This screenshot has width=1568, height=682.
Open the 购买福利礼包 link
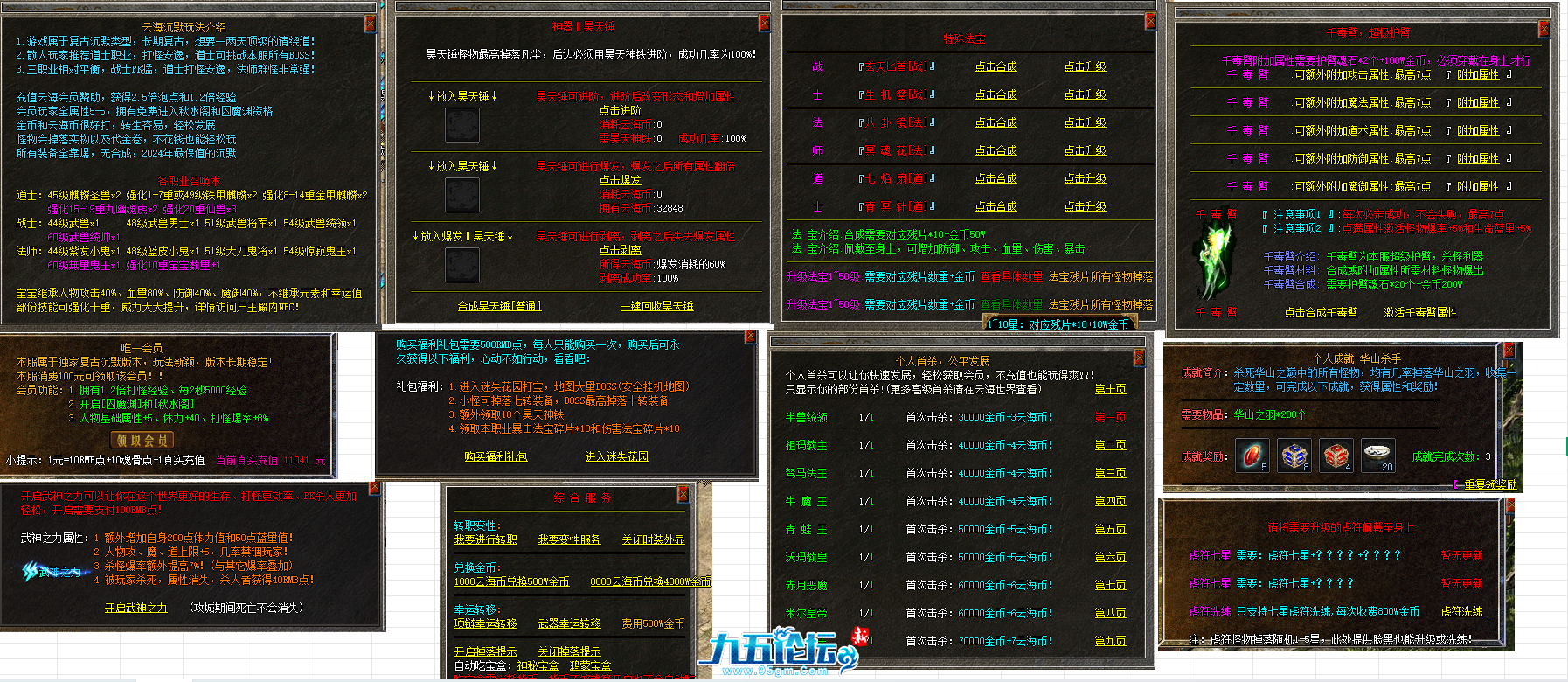(x=496, y=456)
